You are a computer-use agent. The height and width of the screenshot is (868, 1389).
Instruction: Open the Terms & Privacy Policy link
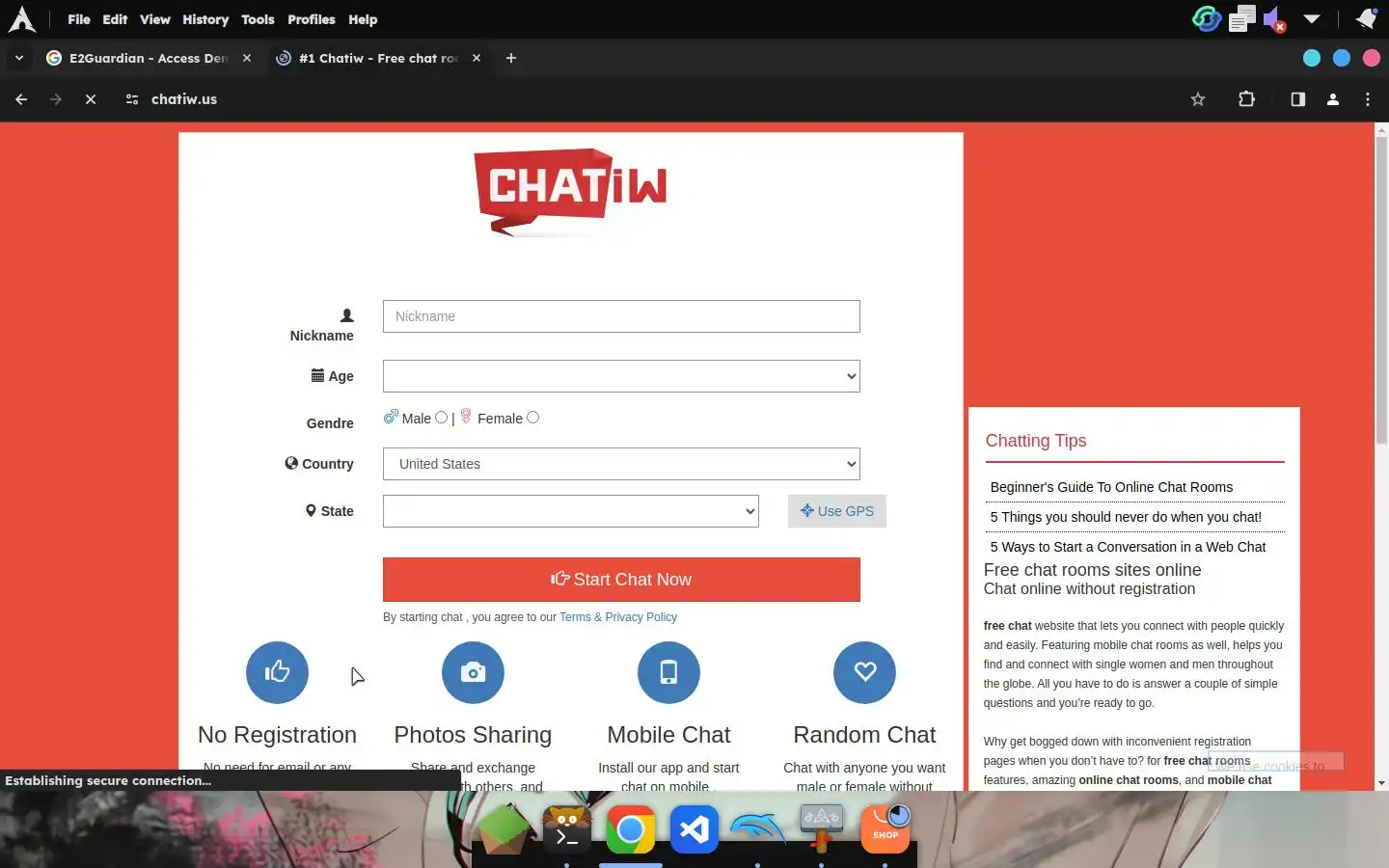(x=618, y=617)
